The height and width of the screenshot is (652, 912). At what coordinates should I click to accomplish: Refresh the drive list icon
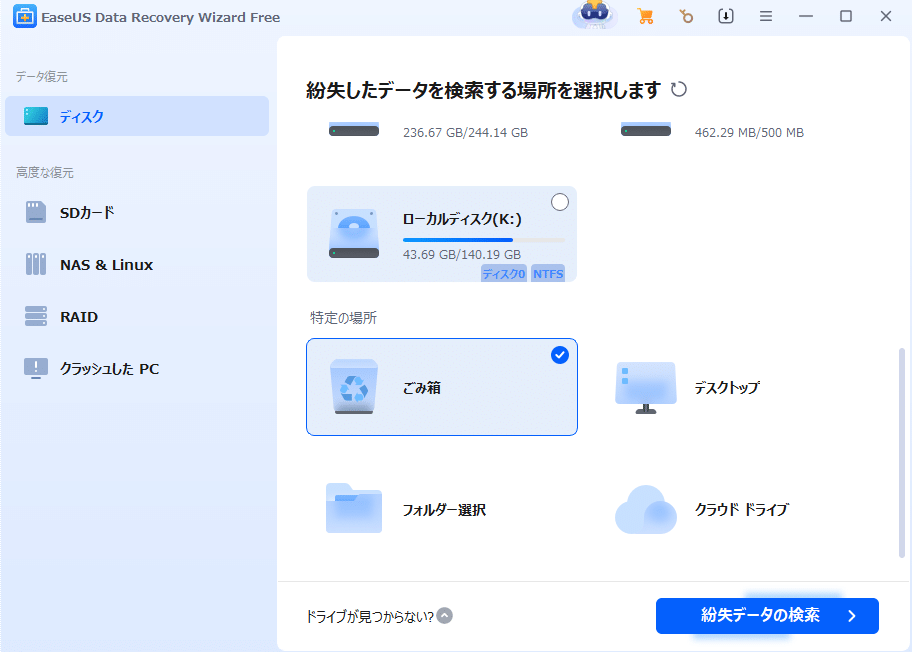pos(679,90)
